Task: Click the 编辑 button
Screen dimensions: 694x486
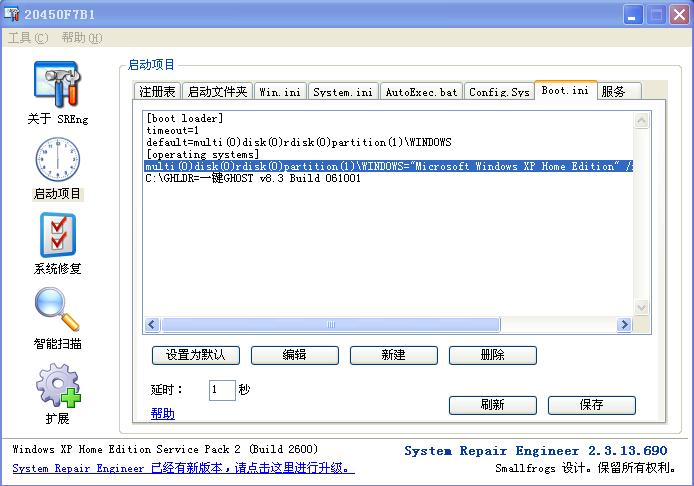Action: [x=295, y=355]
